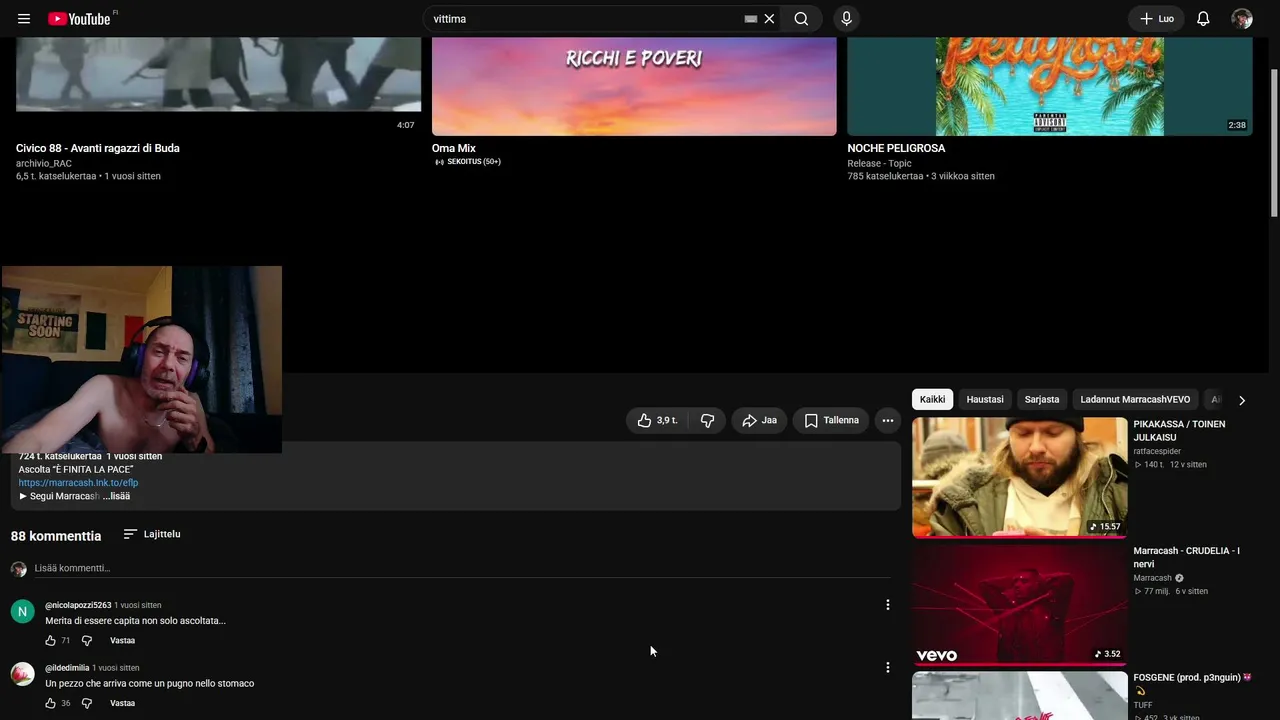This screenshot has height=720, width=1280.
Task: Open the notifications bell
Action: click(x=1203, y=19)
